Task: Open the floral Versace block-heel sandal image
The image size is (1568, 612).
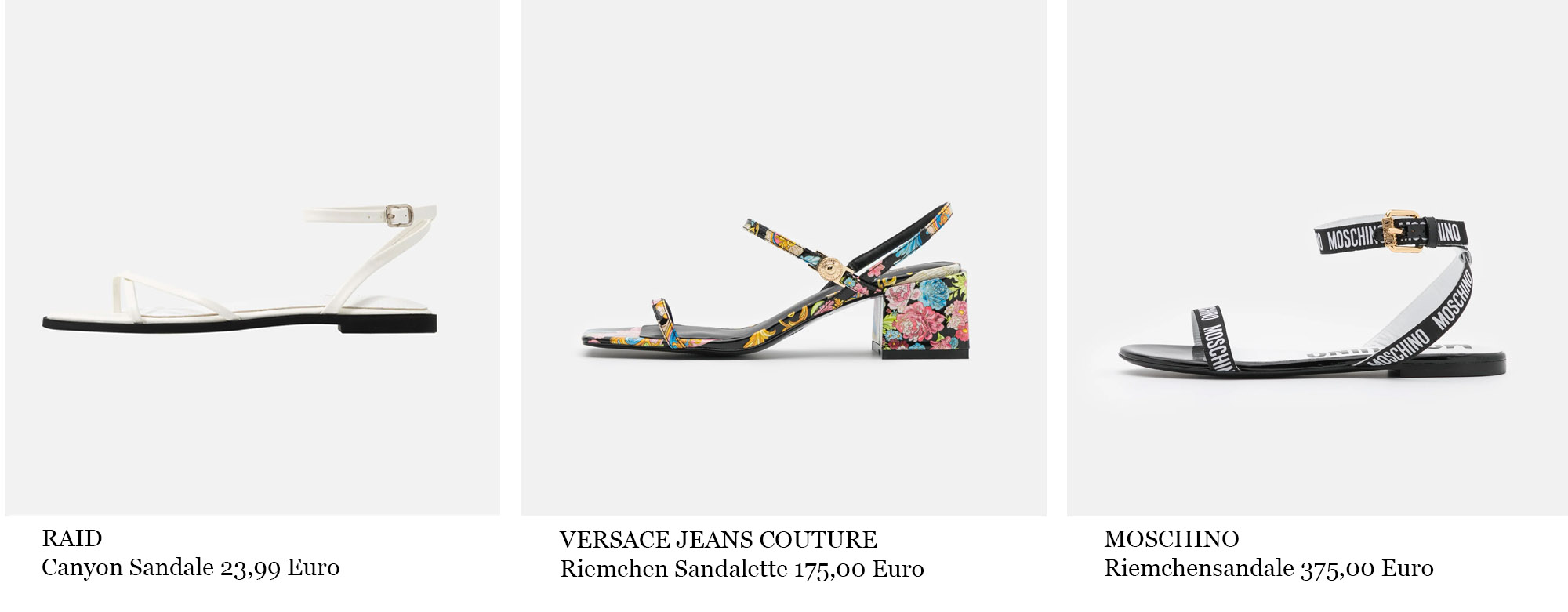Action: click(783, 258)
